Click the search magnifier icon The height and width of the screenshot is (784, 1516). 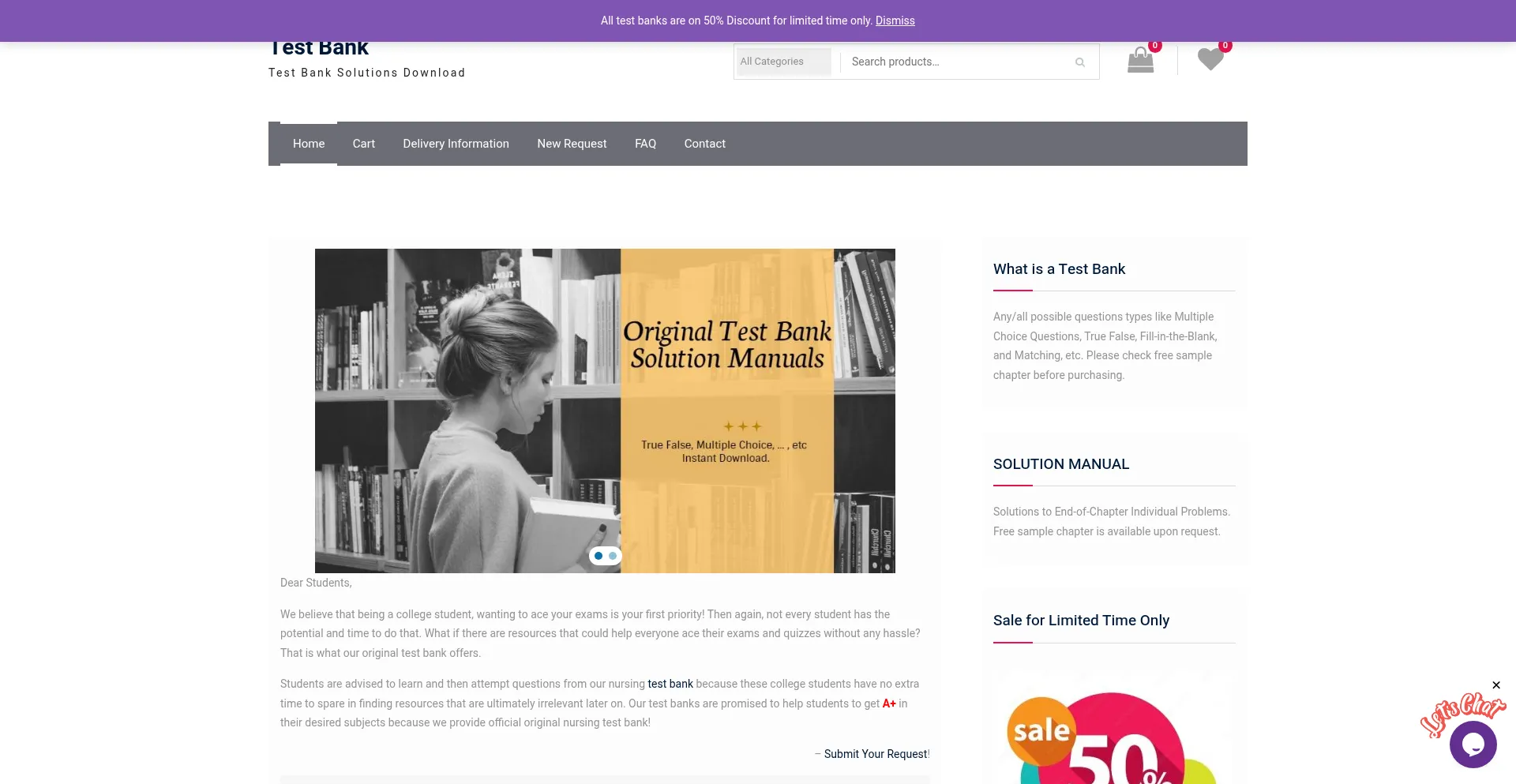tap(1079, 62)
